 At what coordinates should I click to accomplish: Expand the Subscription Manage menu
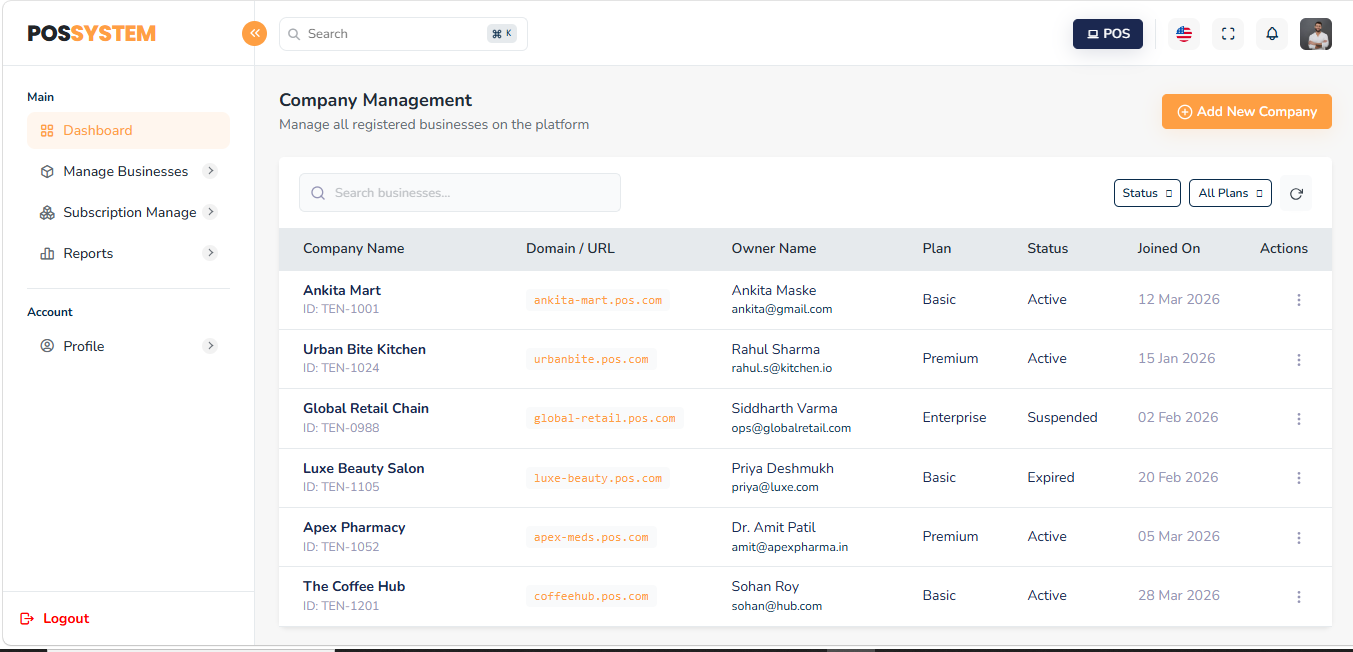point(129,212)
